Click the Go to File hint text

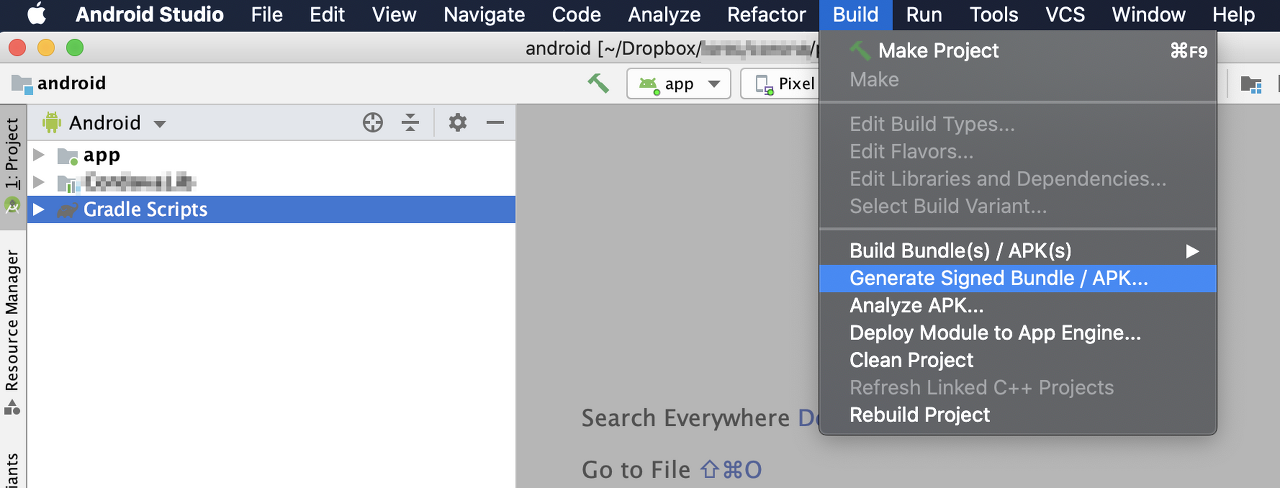(672, 470)
